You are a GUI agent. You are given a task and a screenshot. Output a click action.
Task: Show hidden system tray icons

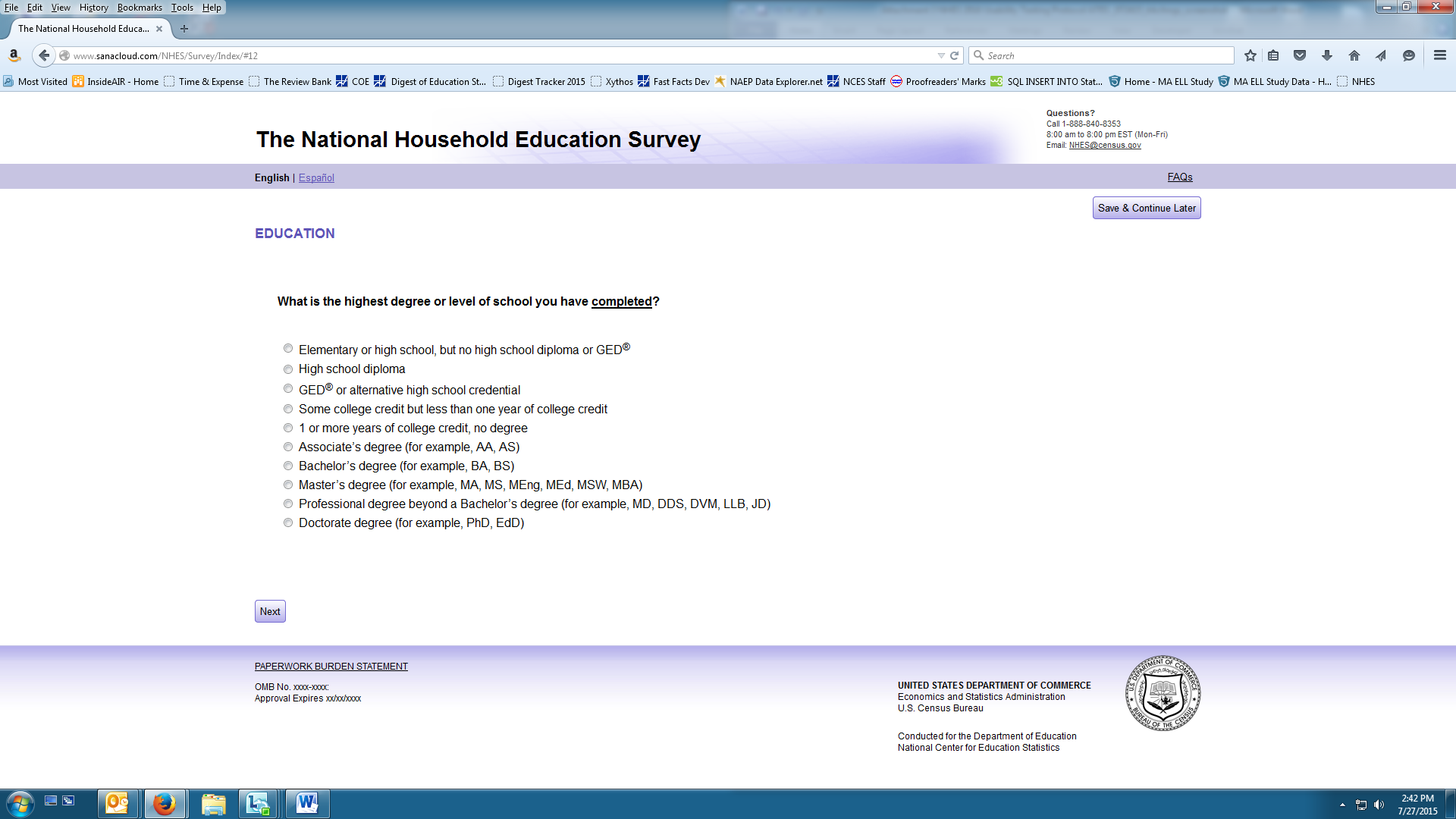[1342, 805]
